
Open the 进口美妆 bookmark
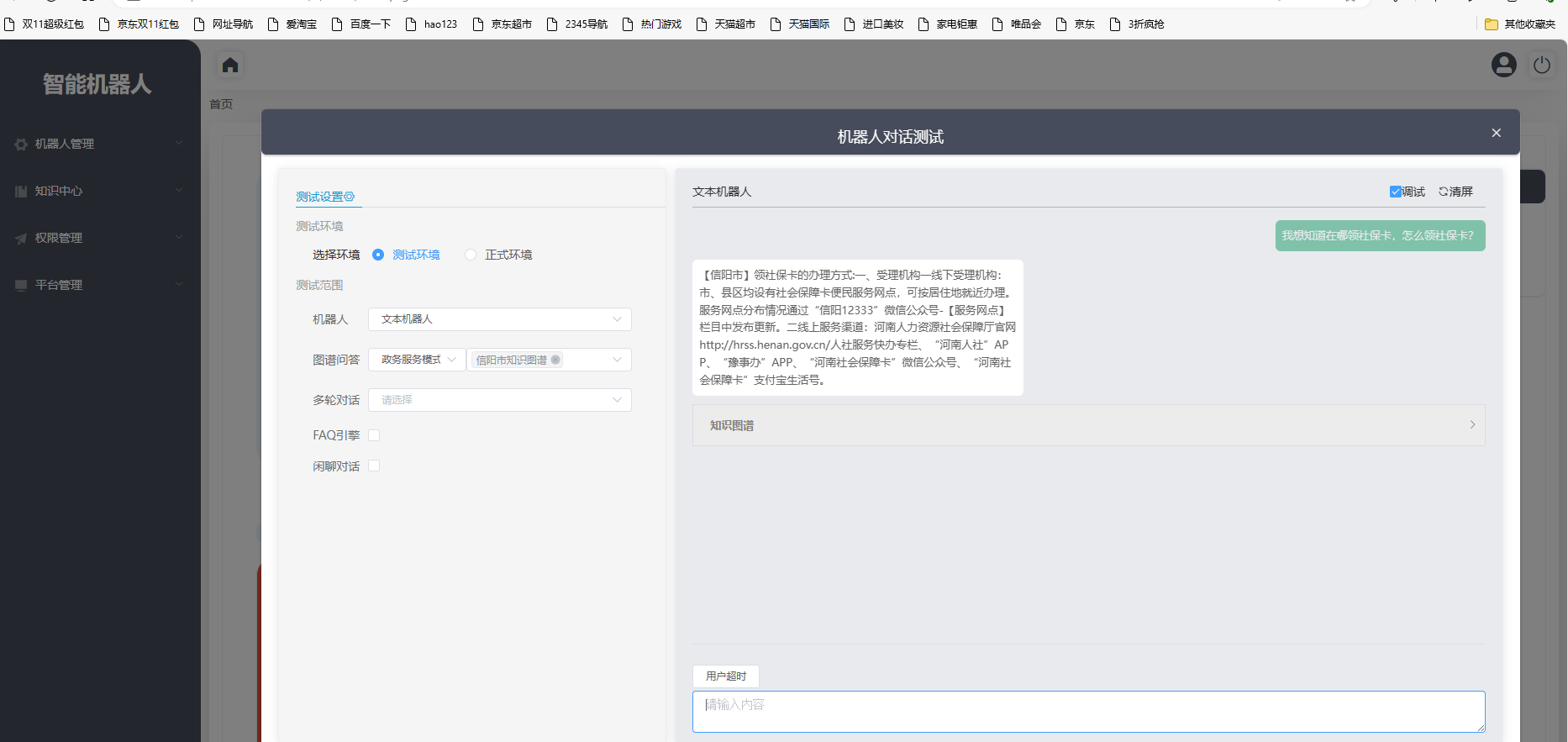pyautogui.click(x=874, y=24)
